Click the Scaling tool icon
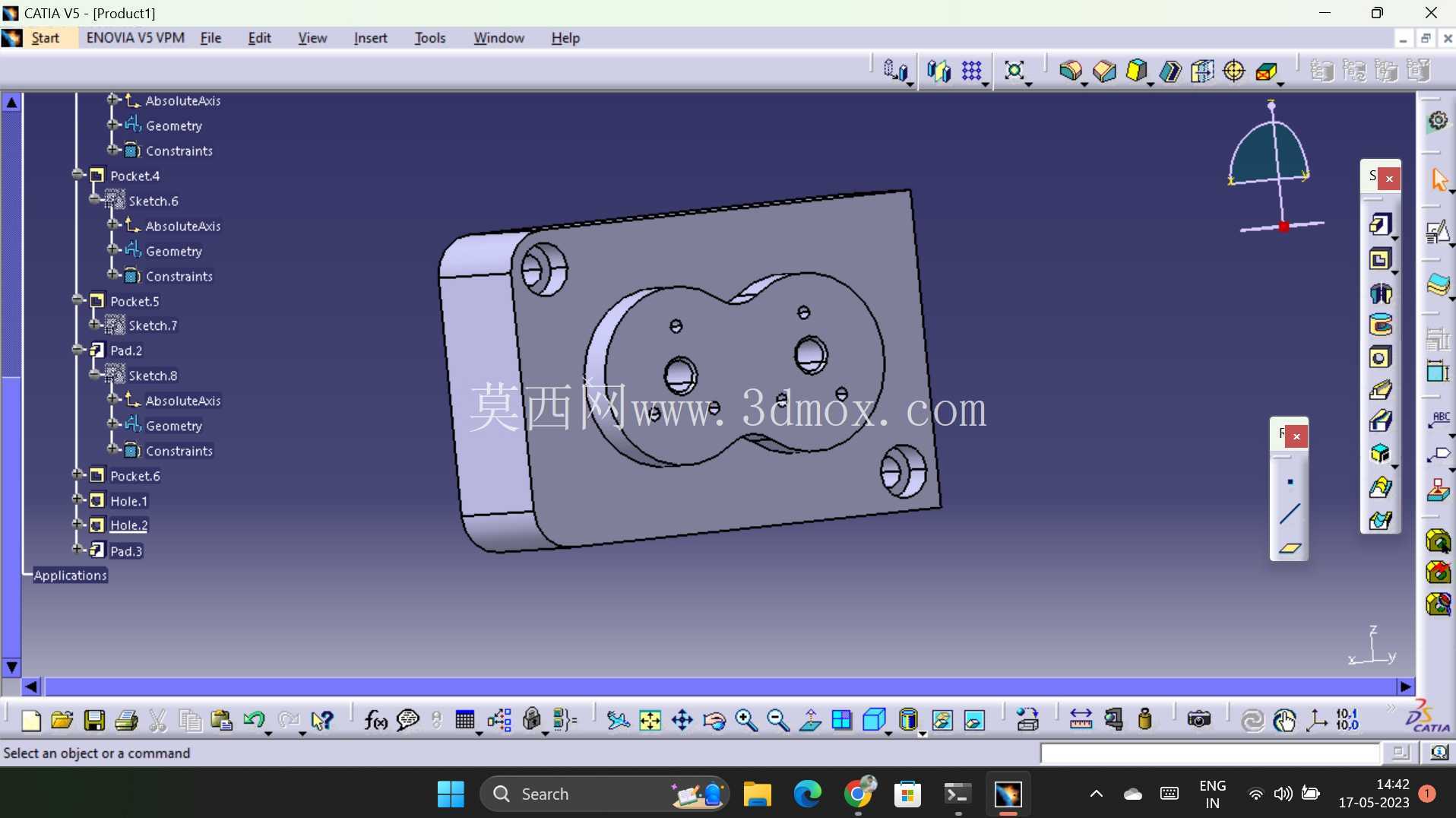This screenshot has height=818, width=1456. click(1014, 71)
